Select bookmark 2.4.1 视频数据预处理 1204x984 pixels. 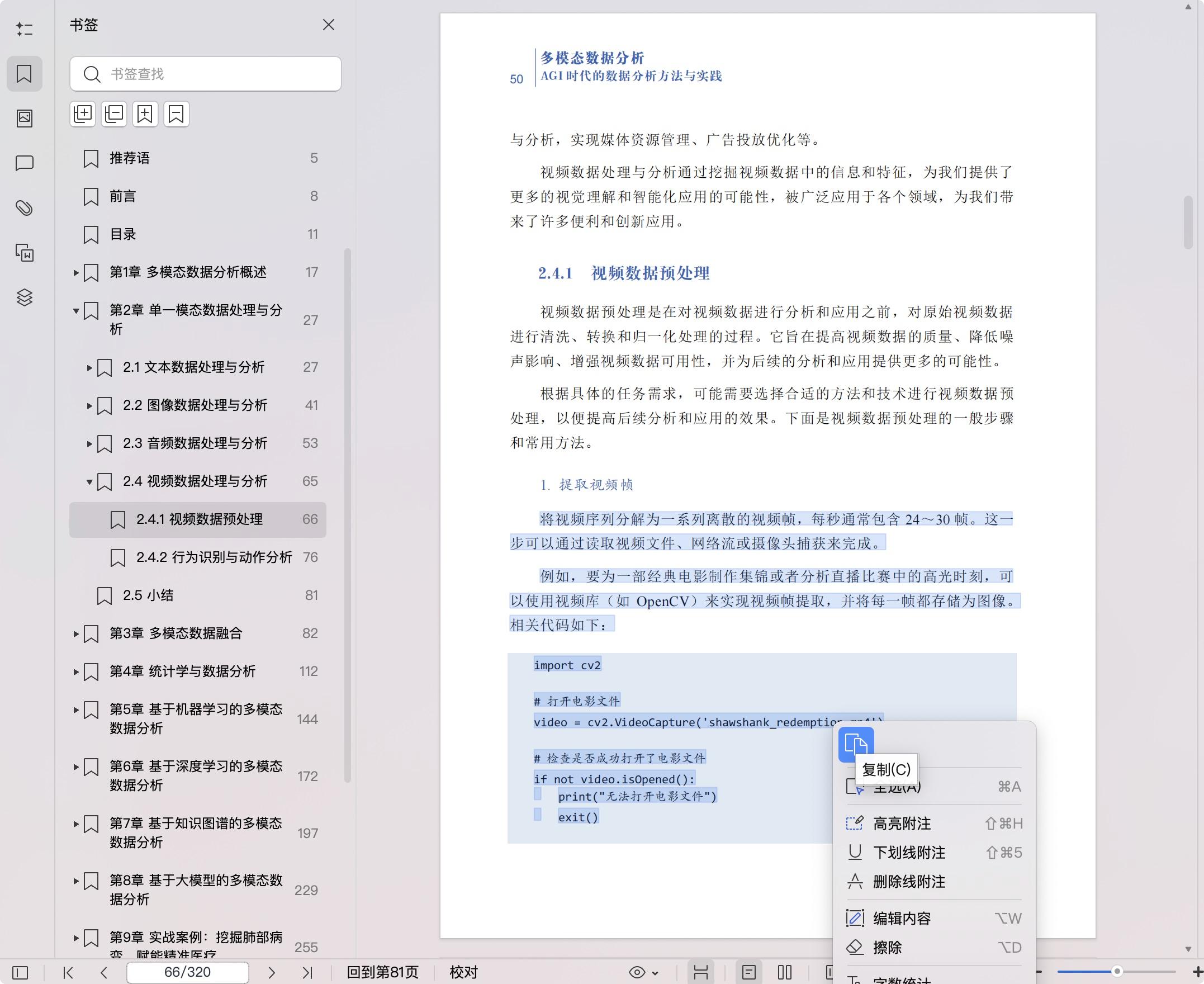[198, 520]
